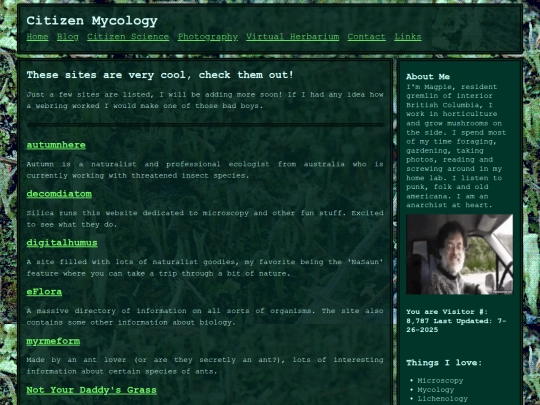Click the intro paragraph about a webring

click(x=205, y=100)
